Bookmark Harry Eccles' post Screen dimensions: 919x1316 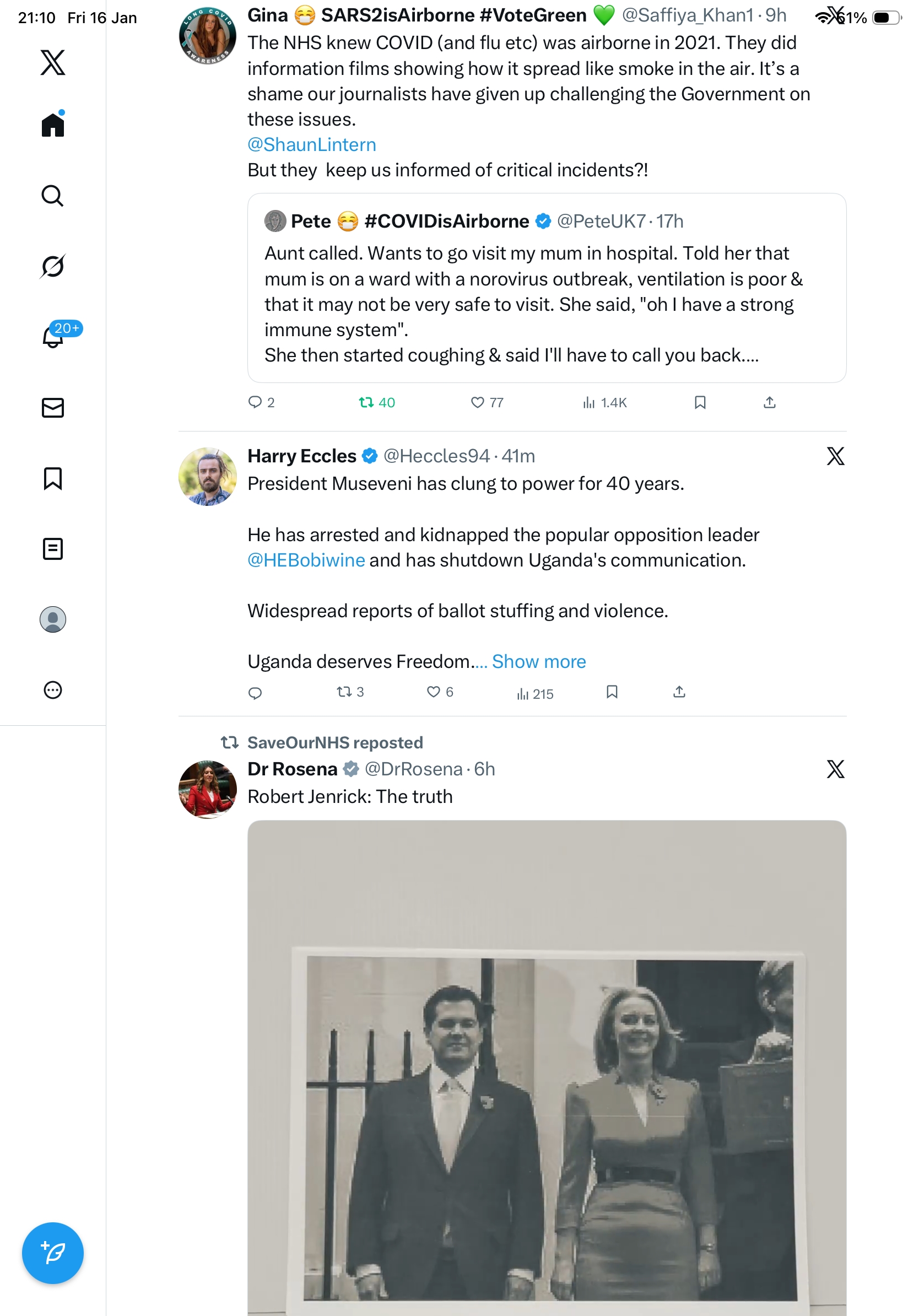pyautogui.click(x=612, y=692)
